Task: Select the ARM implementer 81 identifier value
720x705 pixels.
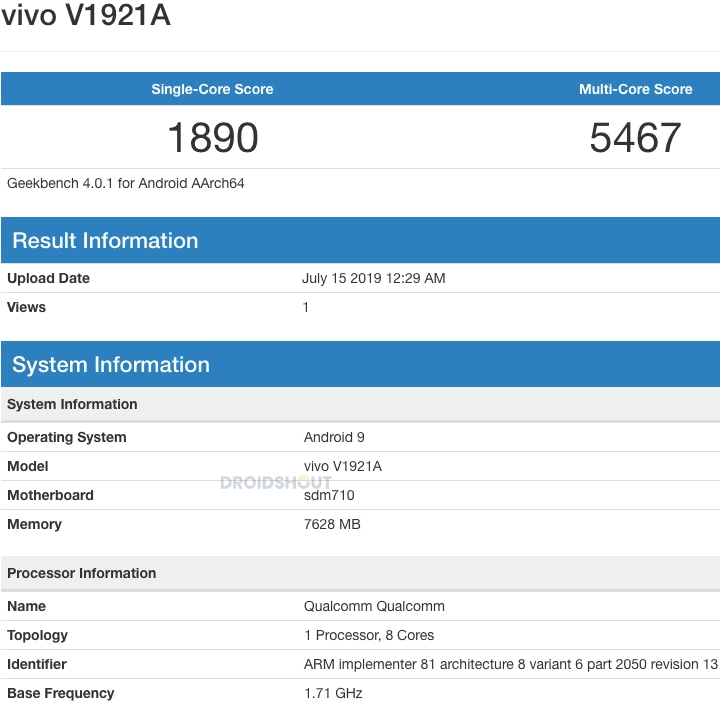Action: pyautogui.click(x=511, y=664)
